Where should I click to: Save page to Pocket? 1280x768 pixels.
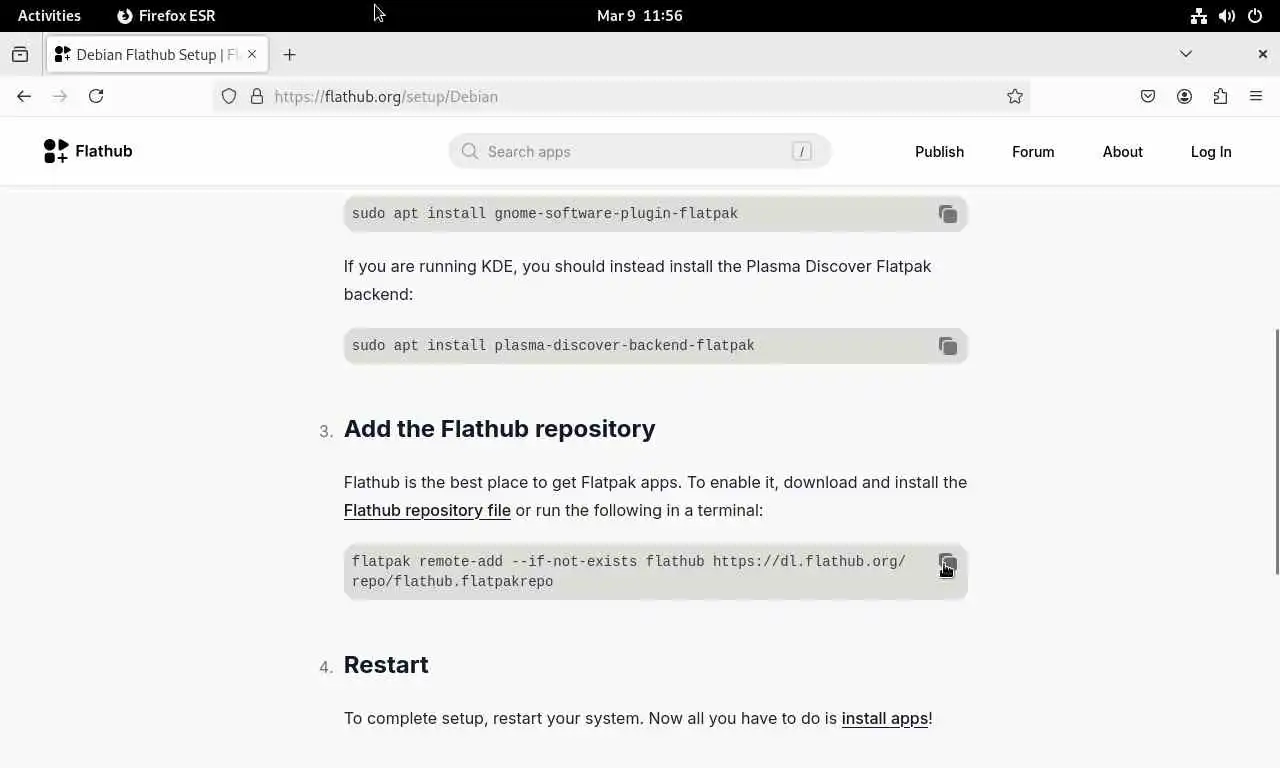[1148, 96]
